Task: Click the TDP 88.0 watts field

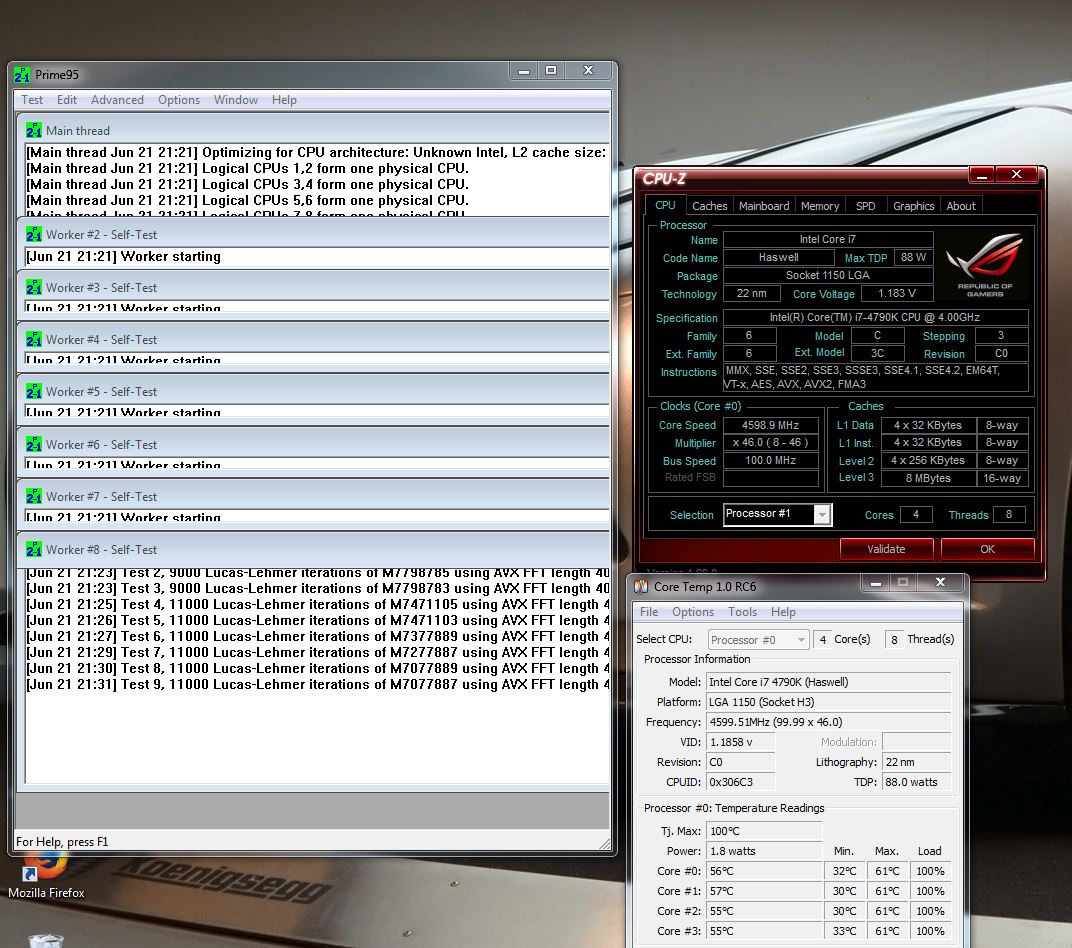Action: 916,782
